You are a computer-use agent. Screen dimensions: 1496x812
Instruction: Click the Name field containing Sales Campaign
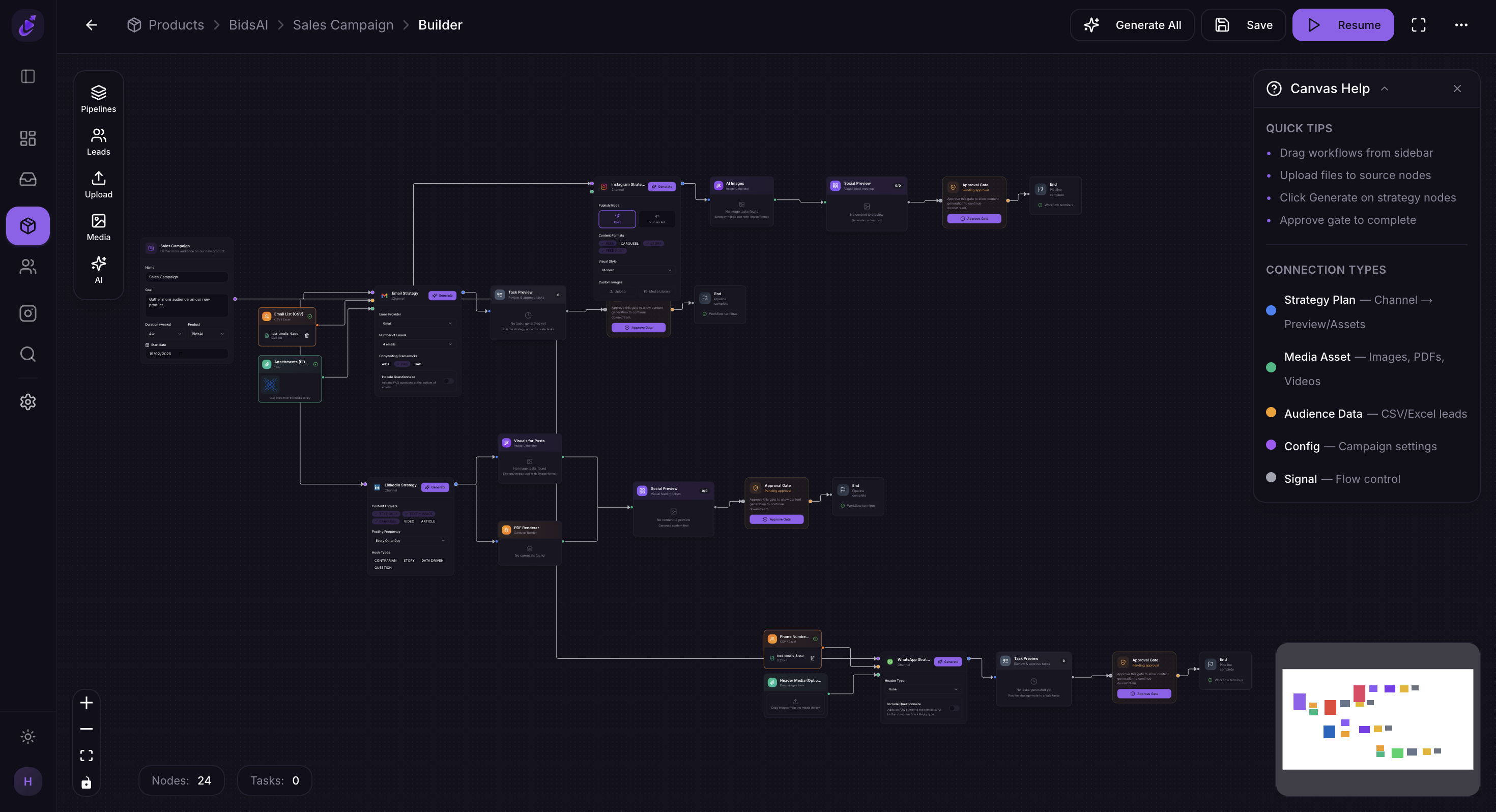click(186, 277)
